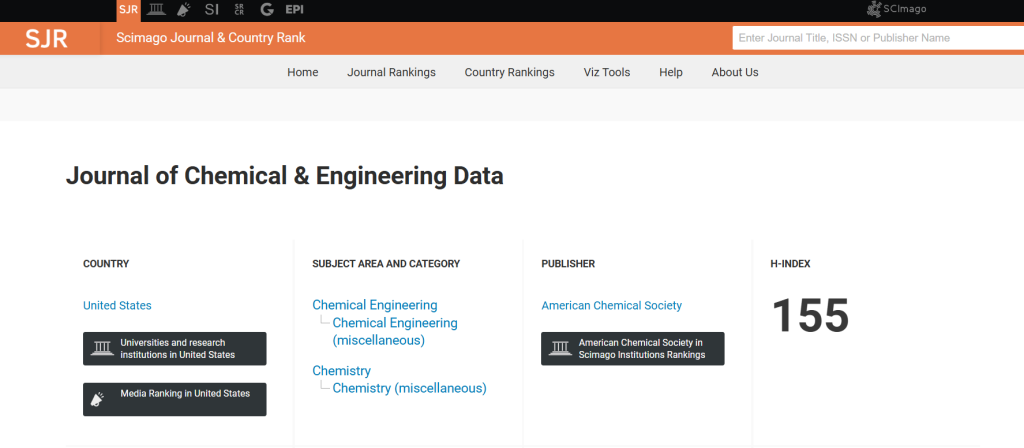Select the Journal of Chemical & Engineering Data heading

coord(285,176)
